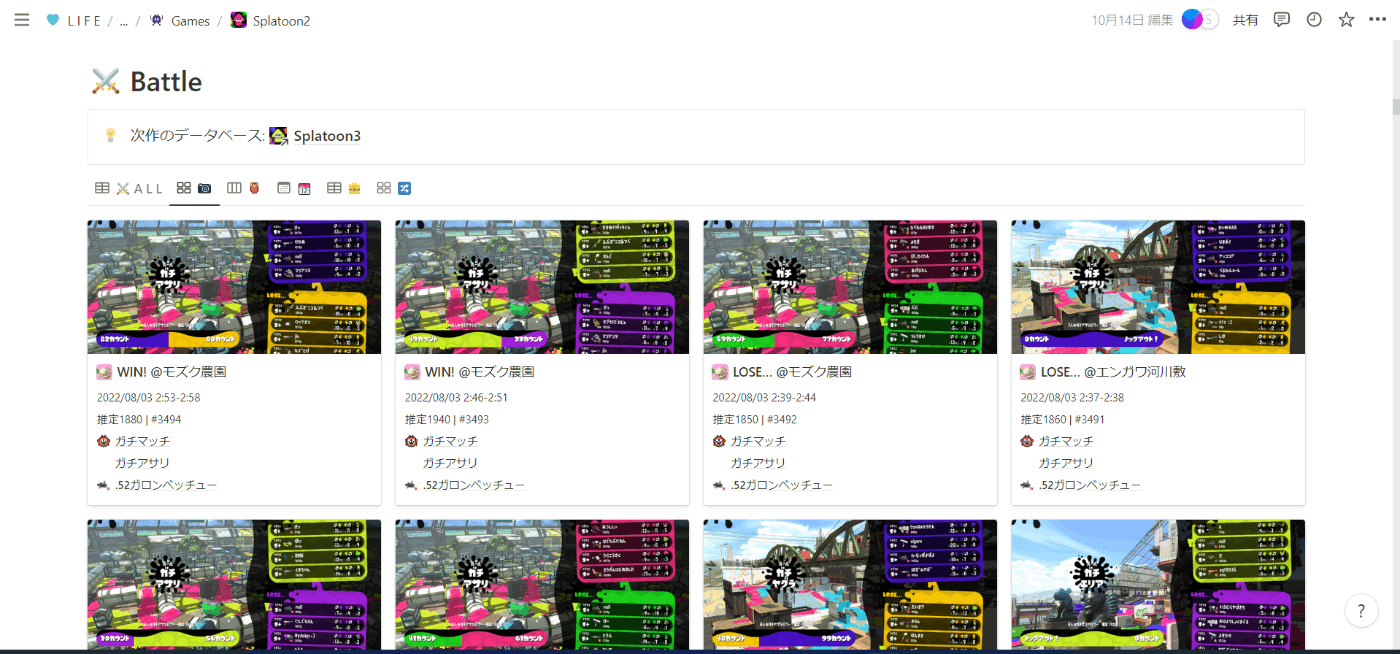Click ガチマッチ relation in card #3494
This screenshot has width=1400, height=654.
(142, 441)
